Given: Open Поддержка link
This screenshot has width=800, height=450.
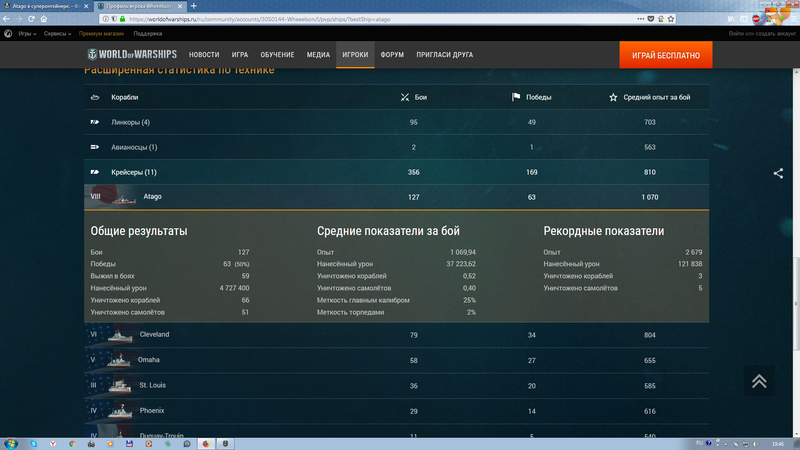Looking at the screenshot, I should tap(147, 34).
